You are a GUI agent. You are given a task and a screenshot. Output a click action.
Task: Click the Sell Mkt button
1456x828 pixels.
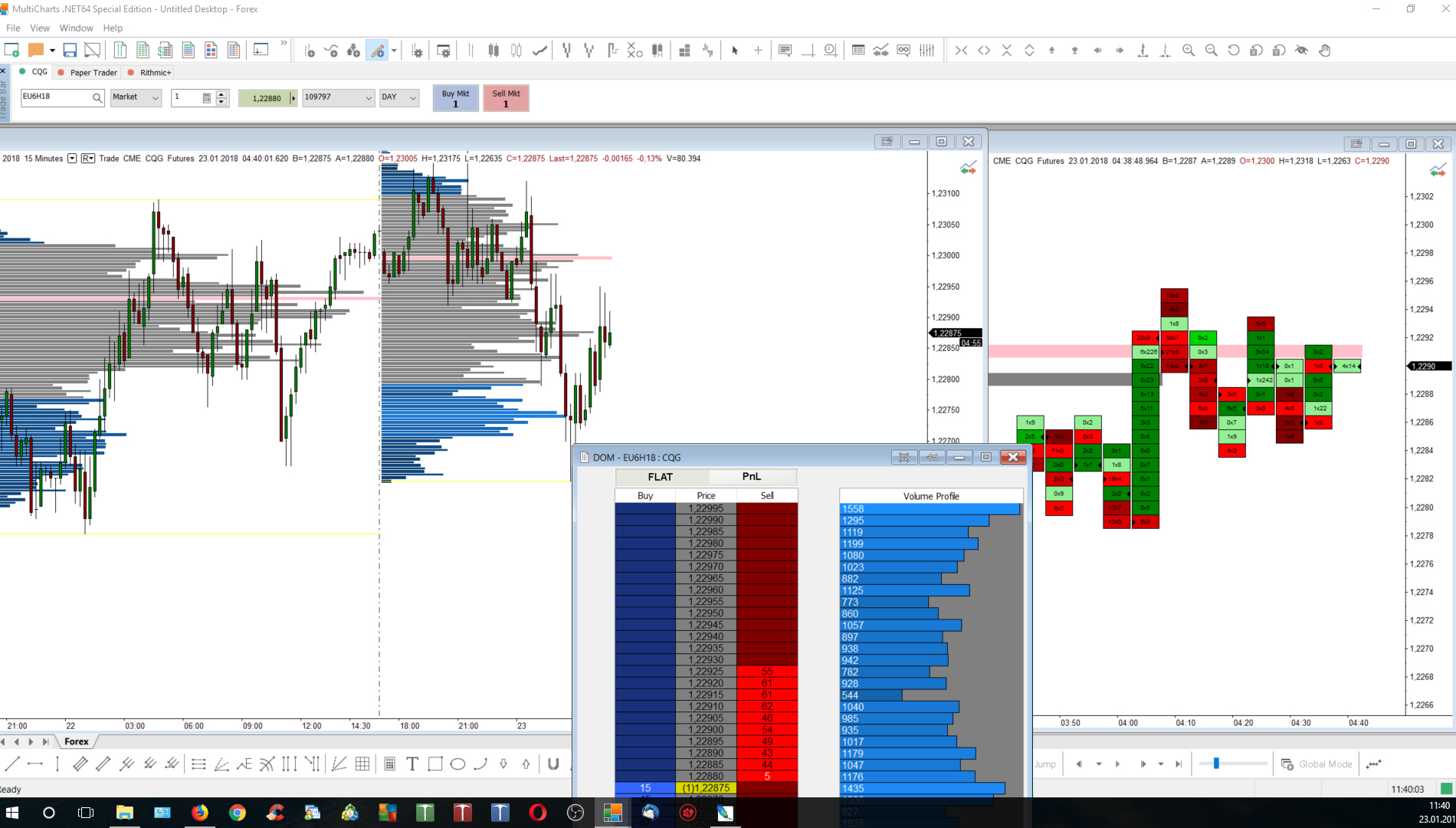click(506, 98)
